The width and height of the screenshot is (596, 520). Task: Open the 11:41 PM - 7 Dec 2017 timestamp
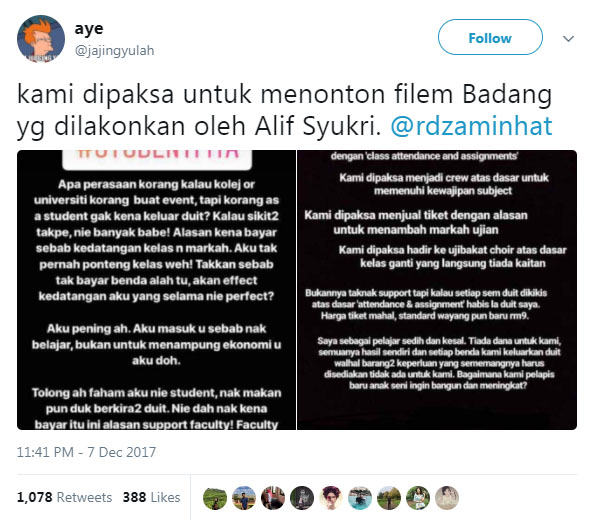(86, 452)
